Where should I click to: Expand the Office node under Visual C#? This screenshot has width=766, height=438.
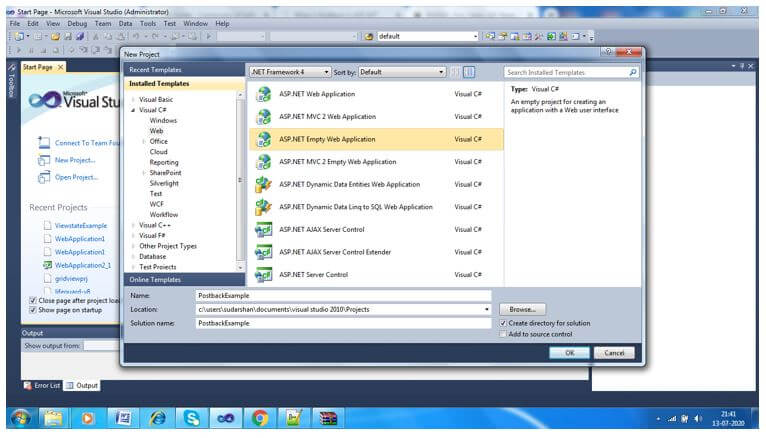(144, 142)
